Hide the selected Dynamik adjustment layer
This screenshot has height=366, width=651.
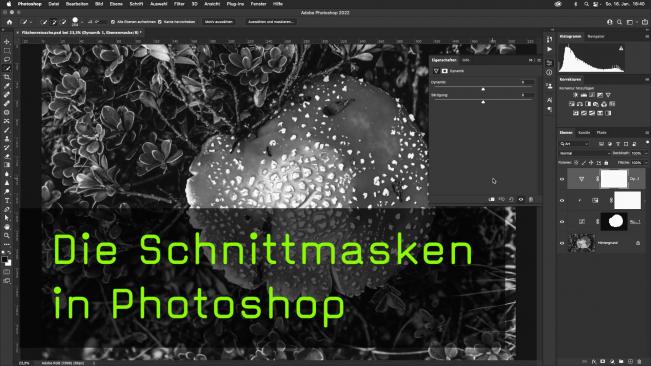(562, 179)
